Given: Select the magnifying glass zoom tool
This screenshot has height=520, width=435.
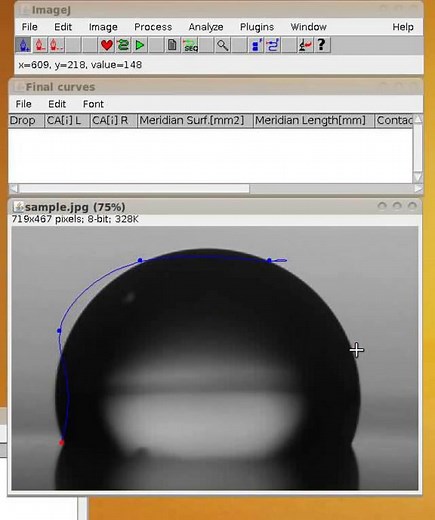Looking at the screenshot, I should coord(222,45).
